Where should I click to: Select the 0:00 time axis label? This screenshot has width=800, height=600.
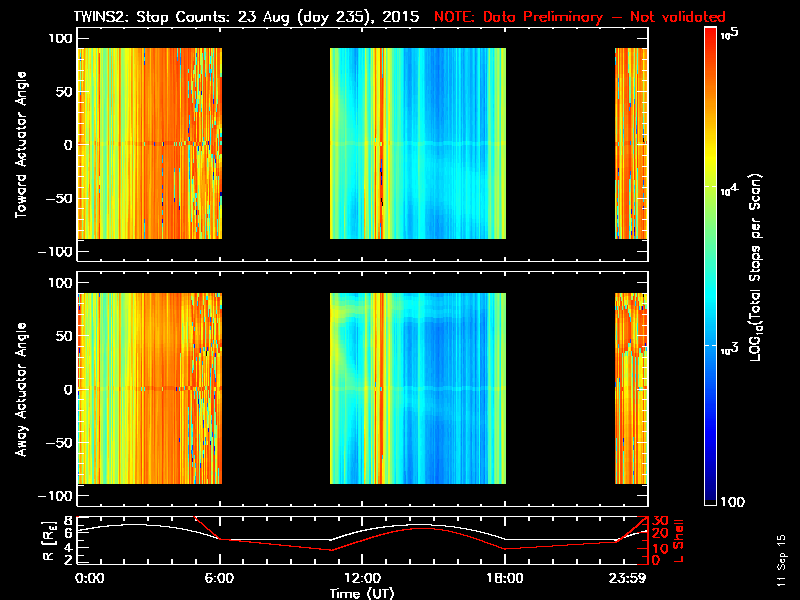(89, 579)
